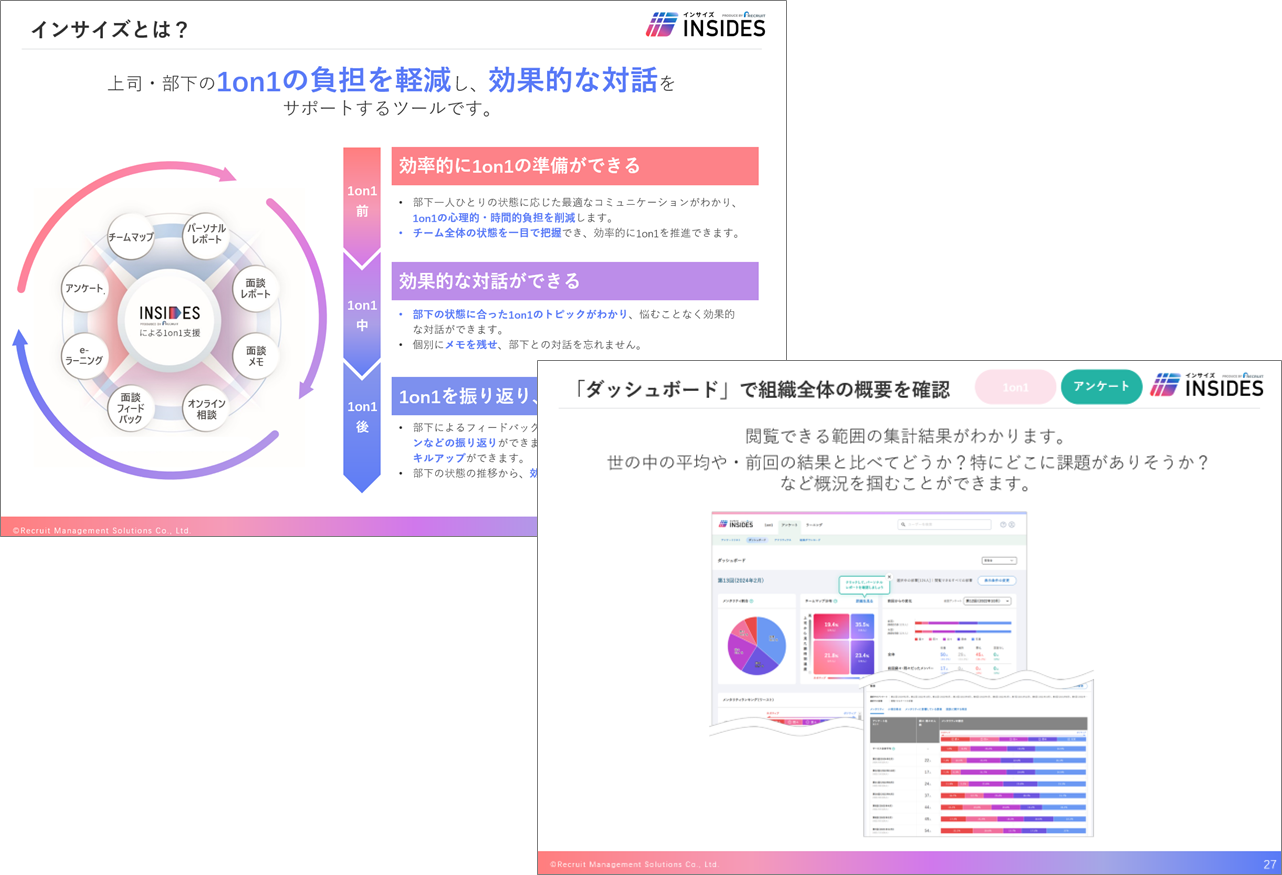The width and height of the screenshot is (1282, 875).
Task: Click the 詳細を見る link above quadrant chart
Action: click(x=864, y=601)
